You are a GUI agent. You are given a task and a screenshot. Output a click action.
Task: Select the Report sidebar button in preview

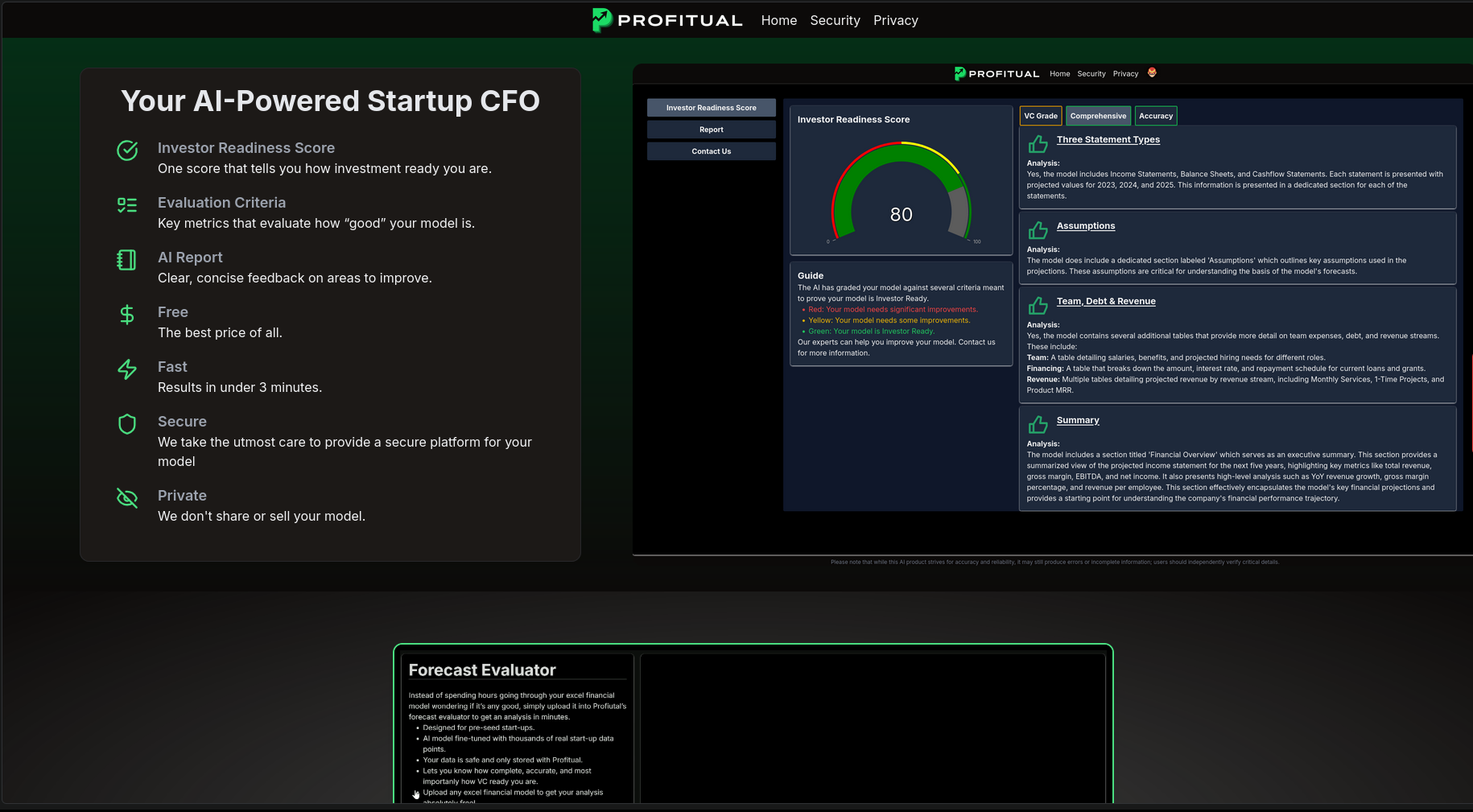click(x=711, y=130)
